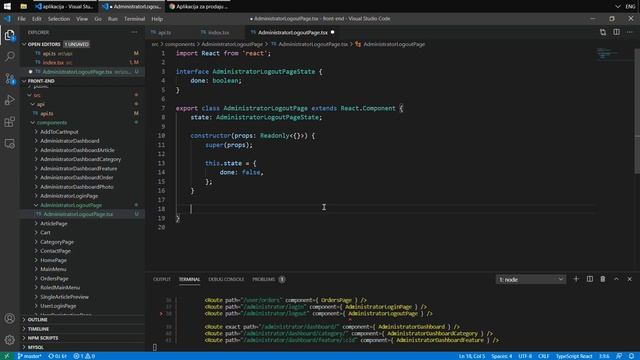This screenshot has width=640, height=360.
Task: Switch to the DEBUG CONSOLE panel tab
Action: pyautogui.click(x=226, y=280)
